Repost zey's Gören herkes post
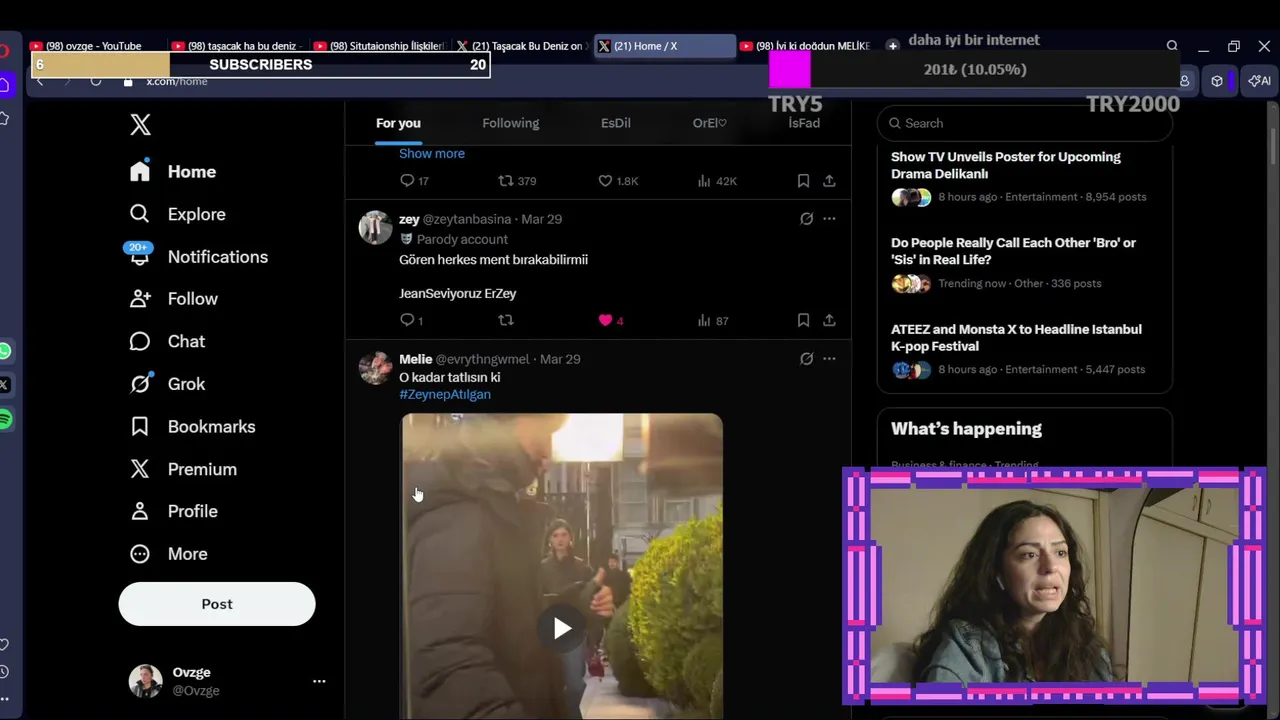 click(x=506, y=320)
